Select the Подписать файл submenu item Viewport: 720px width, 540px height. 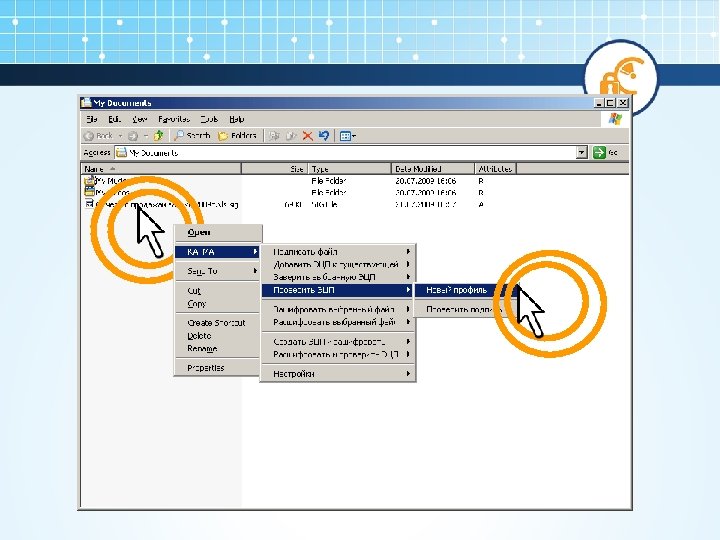pyautogui.click(x=338, y=252)
